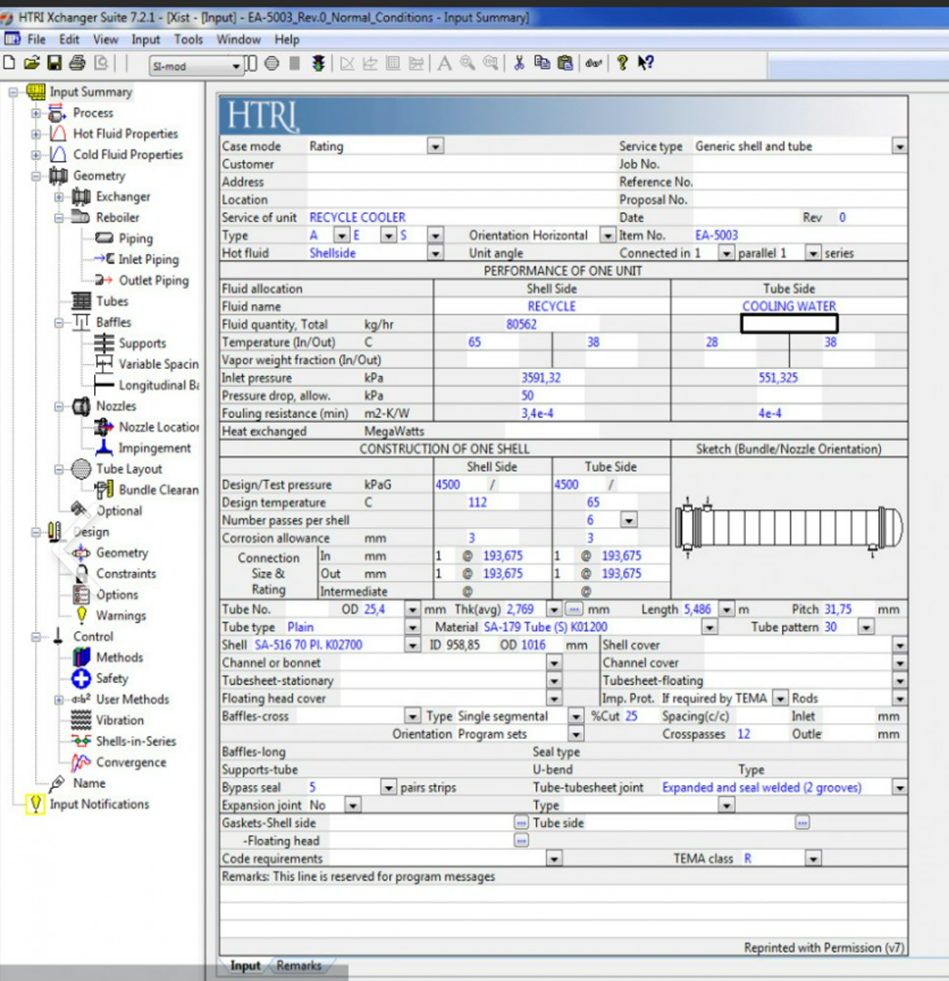Screen dimensions: 949x981
Task: Click the Tube Side fluid quantity field
Action: (788, 324)
